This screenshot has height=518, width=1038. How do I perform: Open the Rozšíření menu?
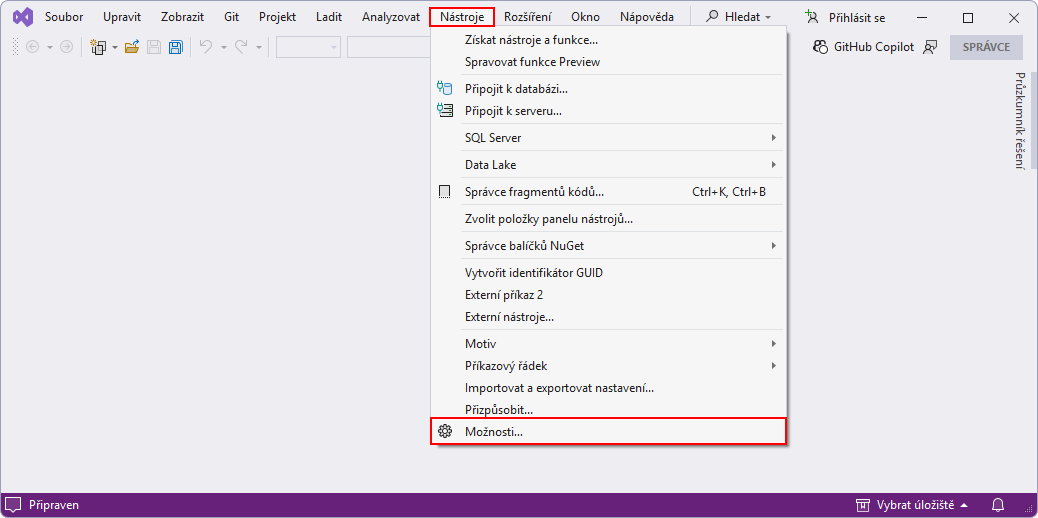point(527,17)
